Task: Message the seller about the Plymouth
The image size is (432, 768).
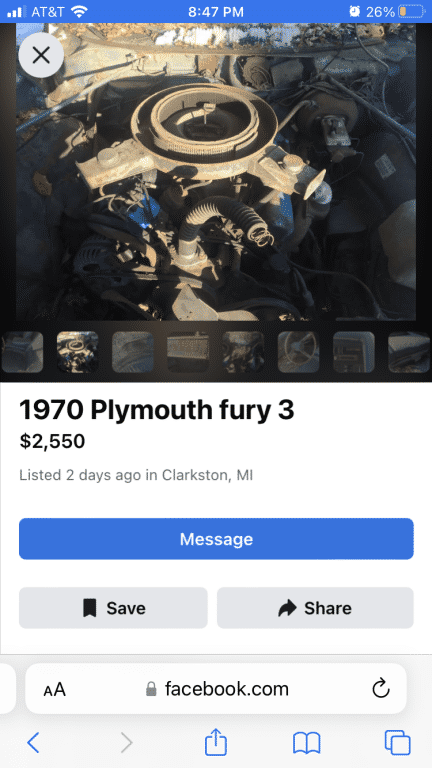Action: 216,539
